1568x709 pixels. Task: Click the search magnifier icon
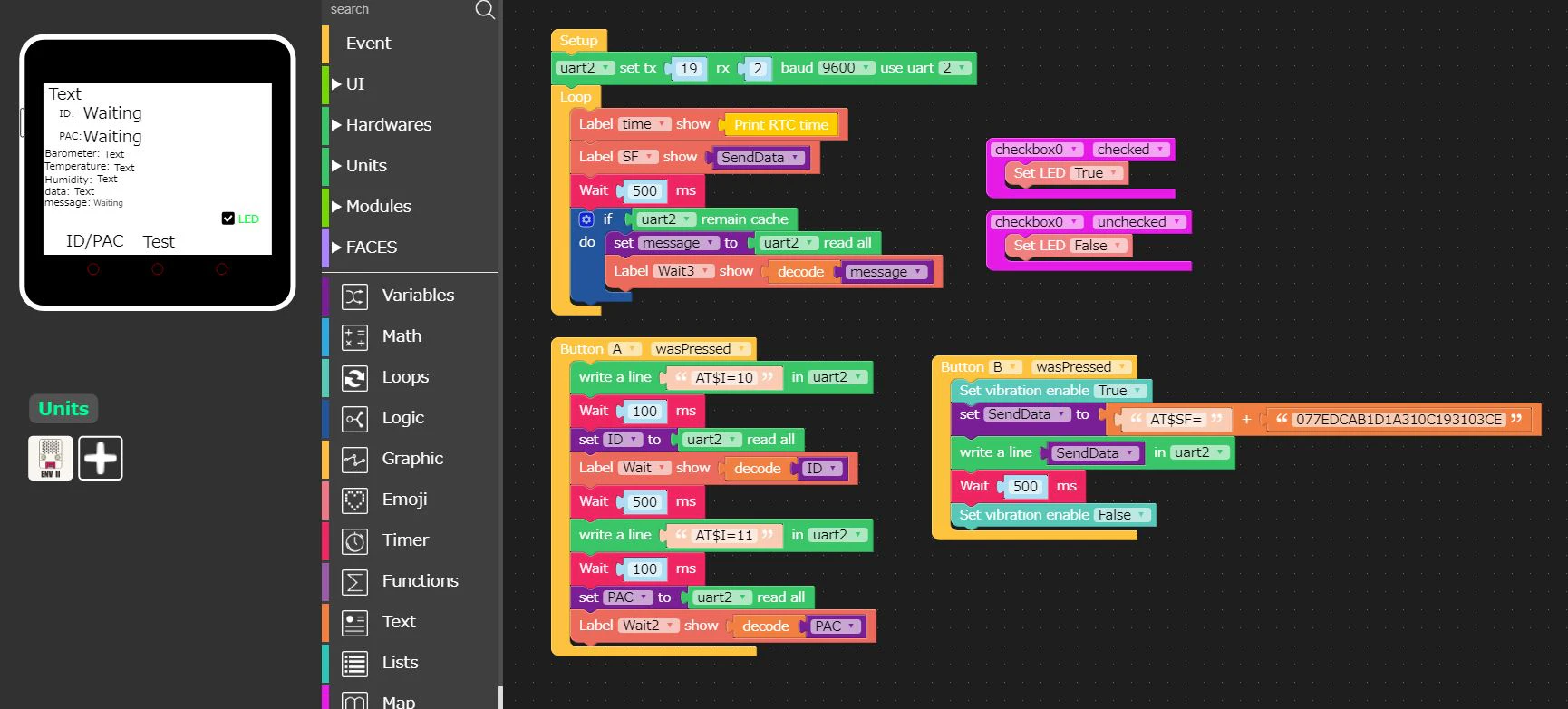point(485,9)
